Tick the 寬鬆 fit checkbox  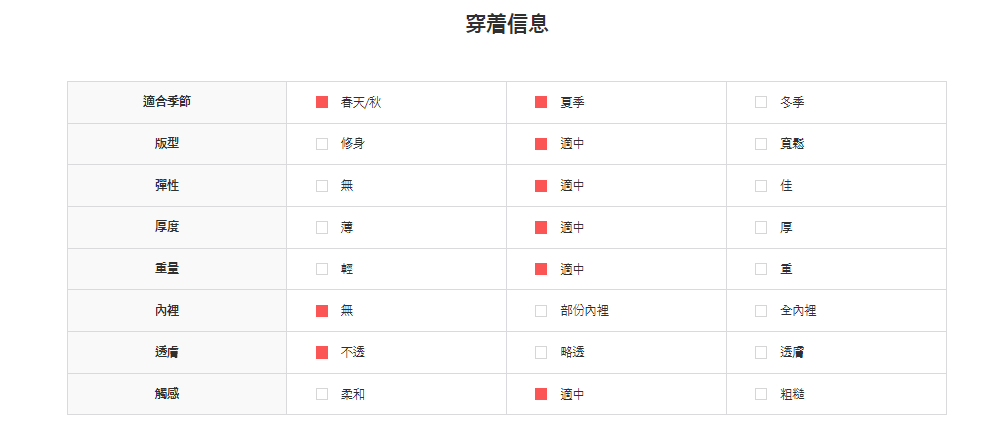pyautogui.click(x=761, y=144)
